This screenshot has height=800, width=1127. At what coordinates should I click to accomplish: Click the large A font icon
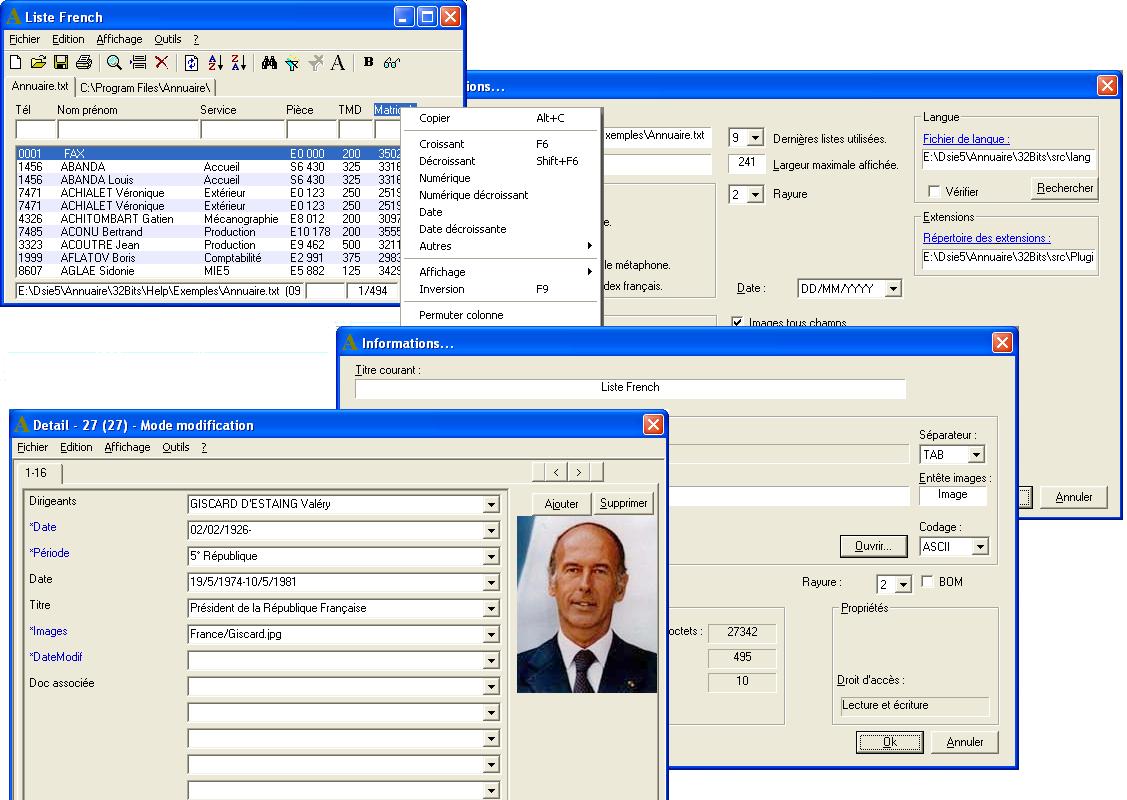coord(338,63)
